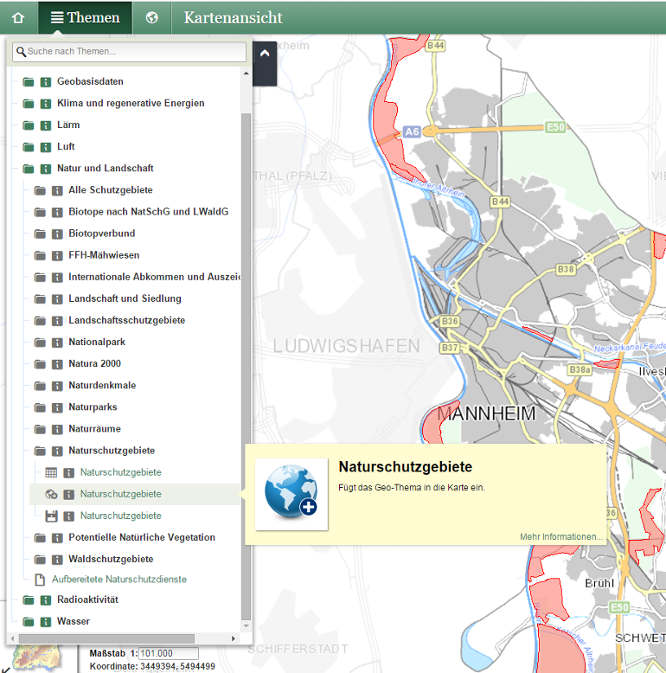The height and width of the screenshot is (673, 666).
Task: Click the large globe add-to-map thumbnail
Action: [291, 494]
